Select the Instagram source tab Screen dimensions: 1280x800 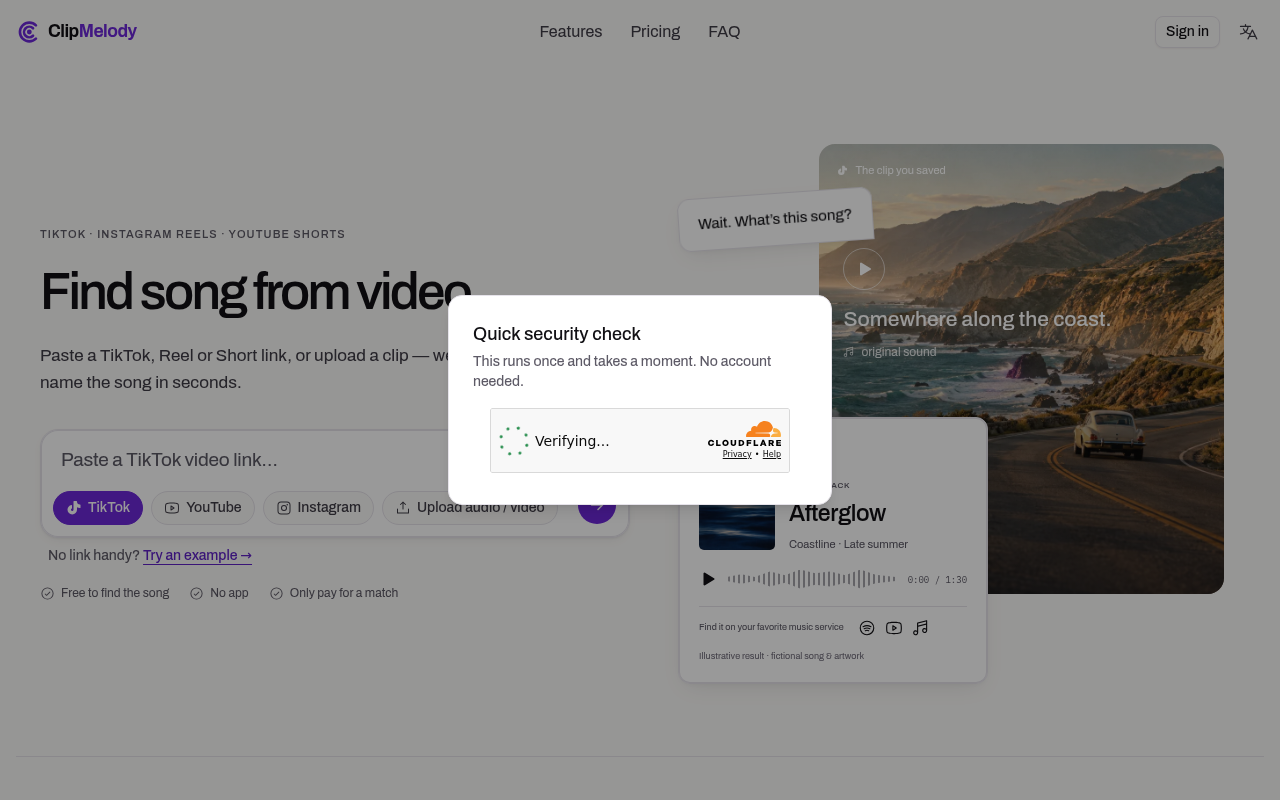(x=318, y=508)
